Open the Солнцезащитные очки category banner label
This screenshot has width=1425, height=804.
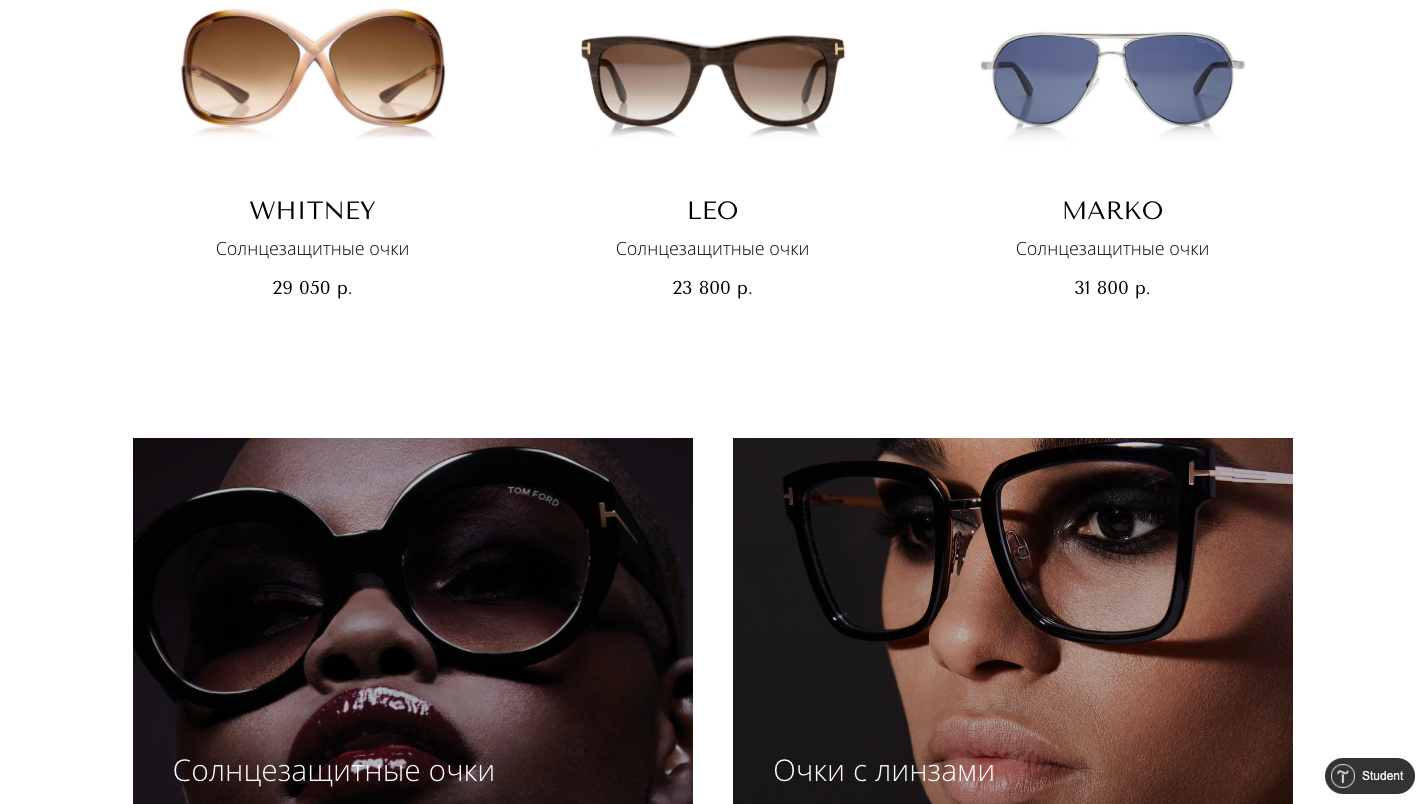pyautogui.click(x=334, y=770)
